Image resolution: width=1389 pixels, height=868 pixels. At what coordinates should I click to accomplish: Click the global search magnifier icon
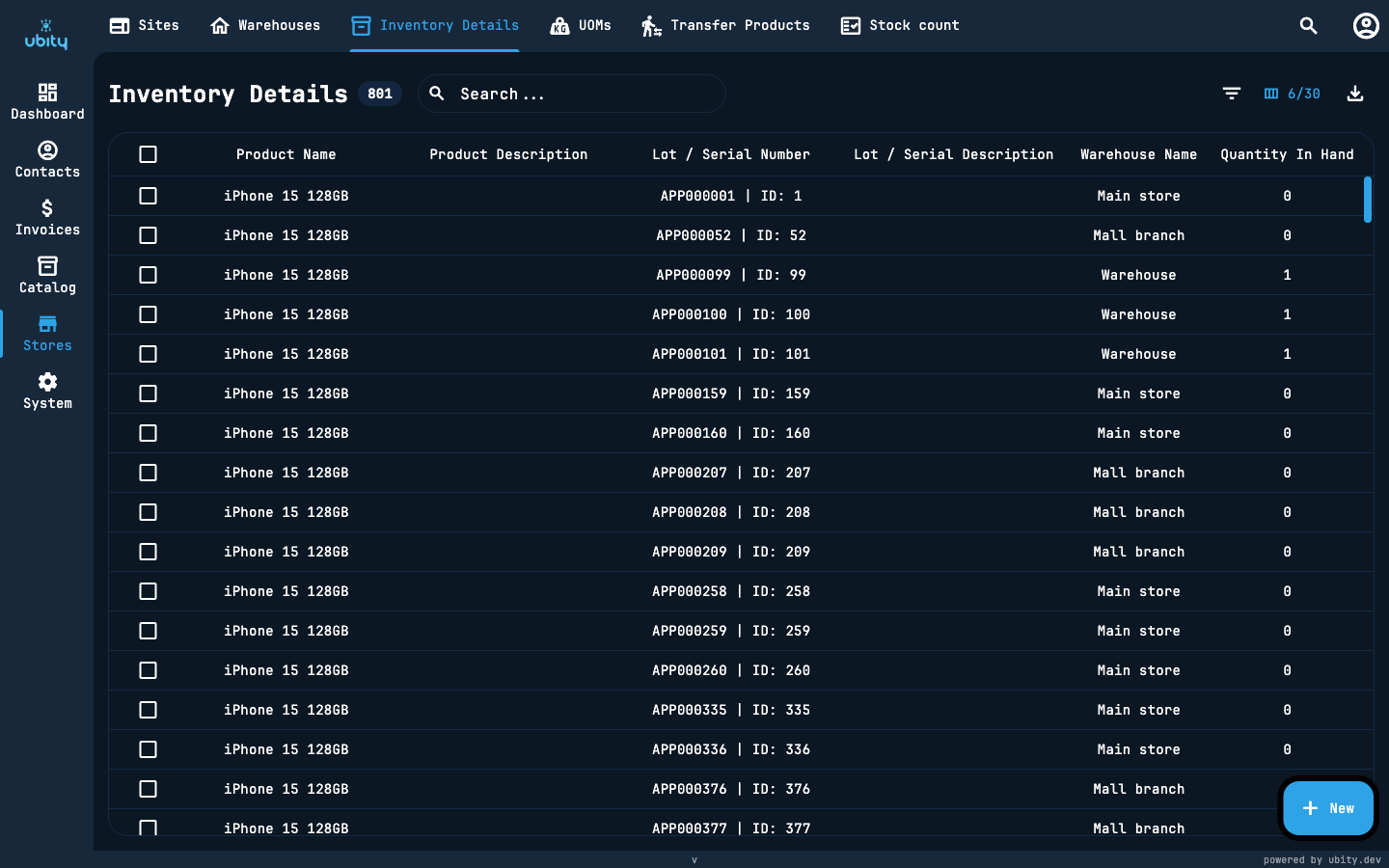(x=1308, y=26)
